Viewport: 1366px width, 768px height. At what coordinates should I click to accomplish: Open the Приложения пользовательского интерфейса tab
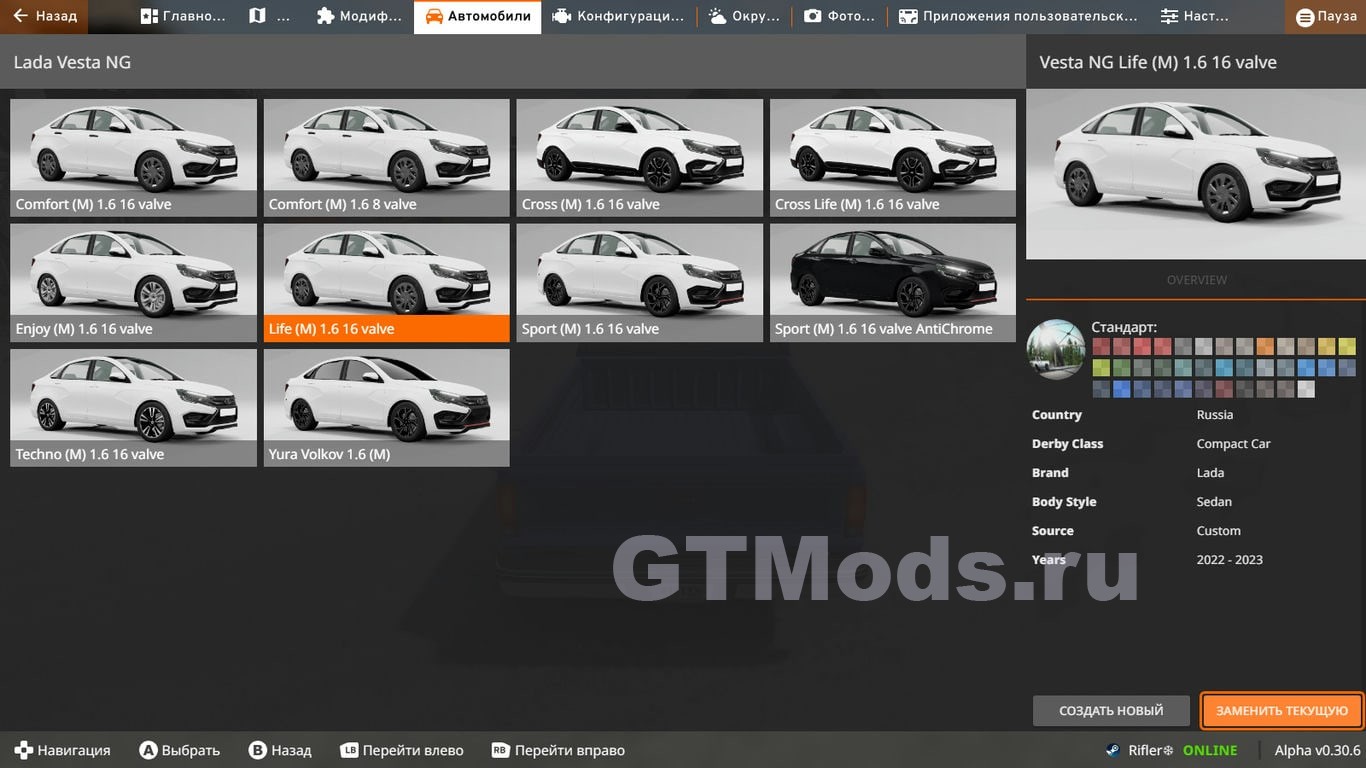pyautogui.click(x=1018, y=16)
